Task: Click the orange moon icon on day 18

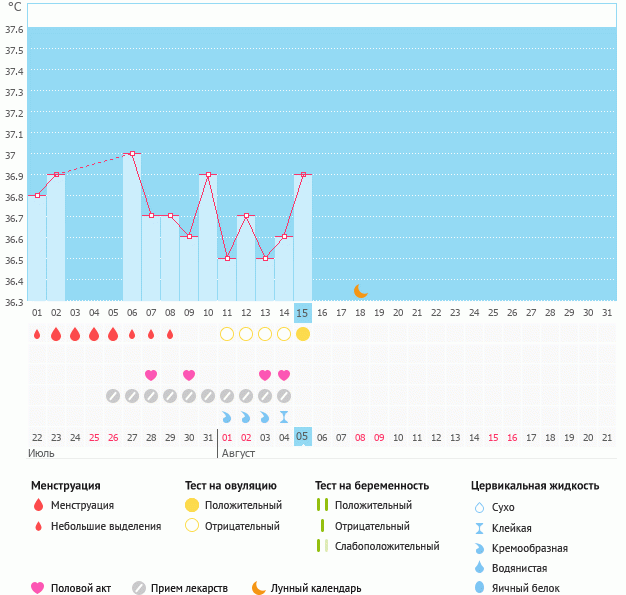Action: point(361,291)
